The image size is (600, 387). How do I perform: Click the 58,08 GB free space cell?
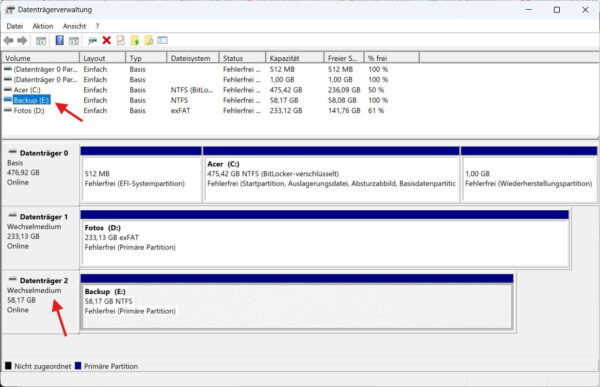342,100
